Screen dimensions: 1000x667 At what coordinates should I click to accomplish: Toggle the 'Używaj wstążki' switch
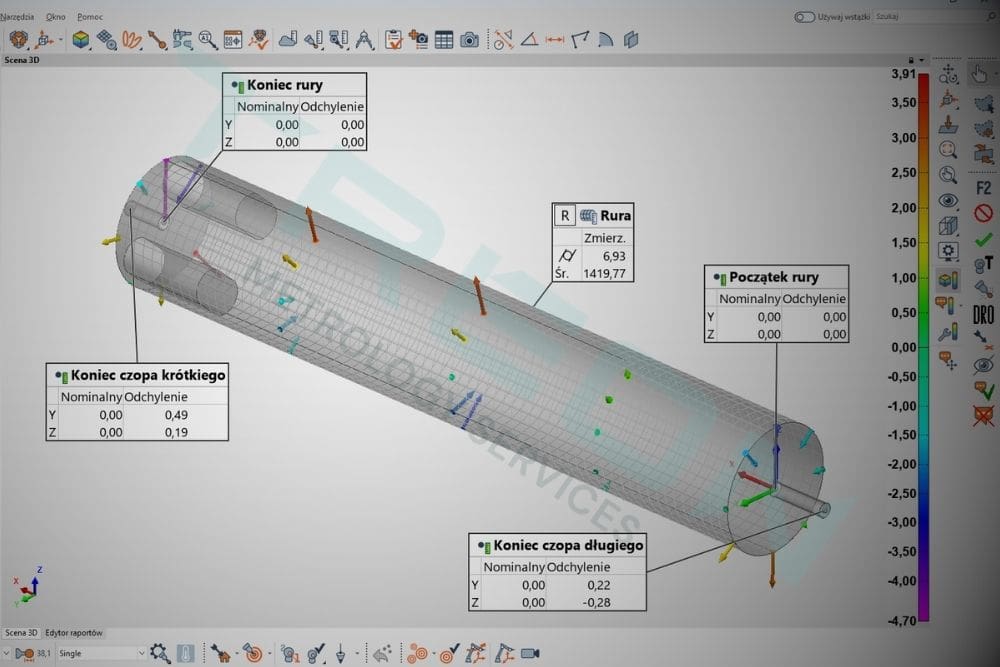click(804, 17)
